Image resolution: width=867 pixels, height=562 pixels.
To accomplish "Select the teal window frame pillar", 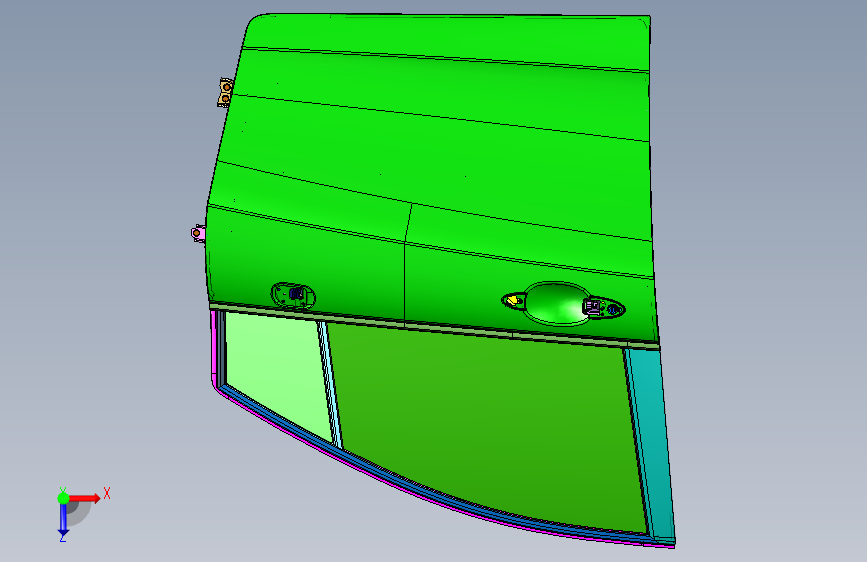I will [652, 443].
